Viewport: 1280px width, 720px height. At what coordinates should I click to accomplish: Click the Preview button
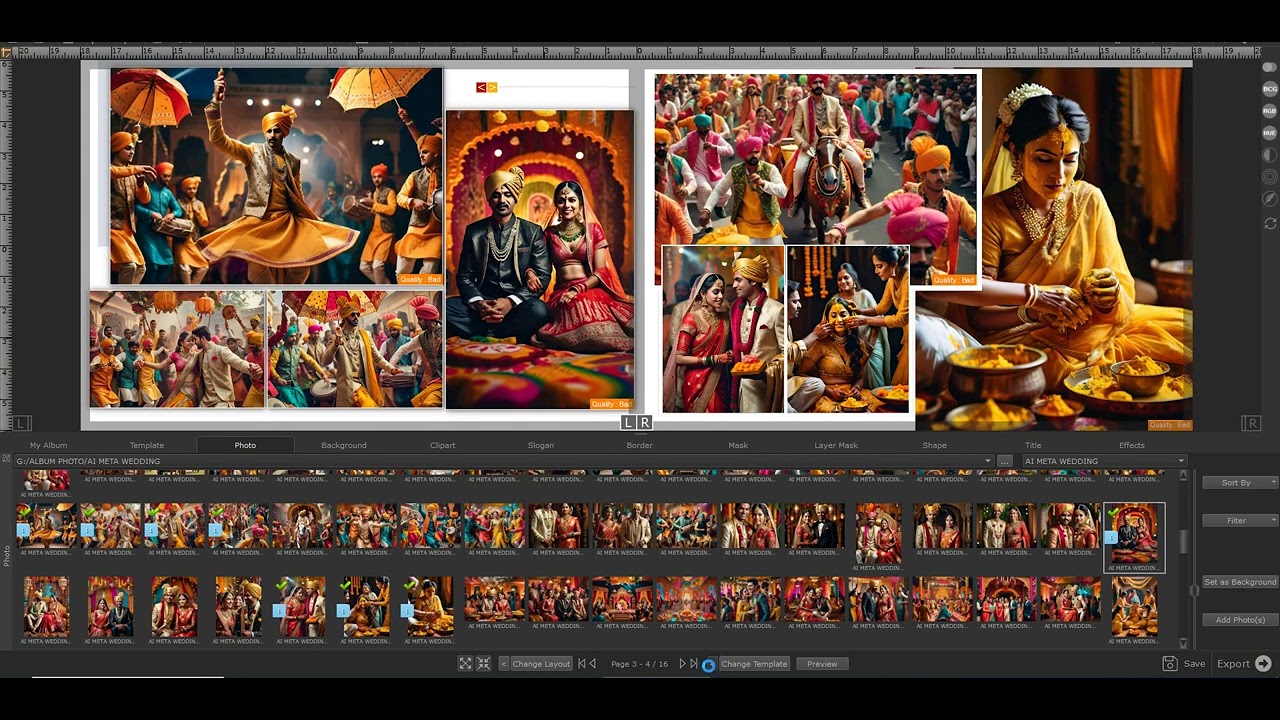click(822, 663)
